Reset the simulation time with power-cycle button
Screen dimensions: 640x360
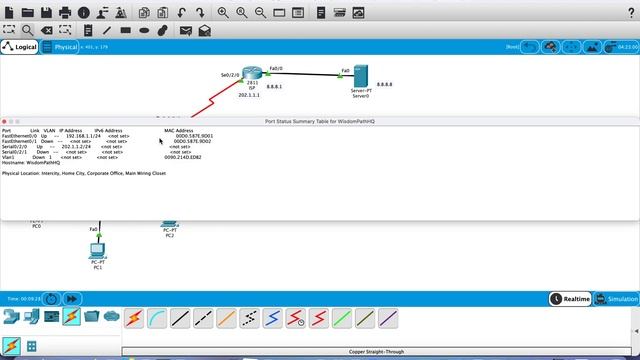(51, 299)
